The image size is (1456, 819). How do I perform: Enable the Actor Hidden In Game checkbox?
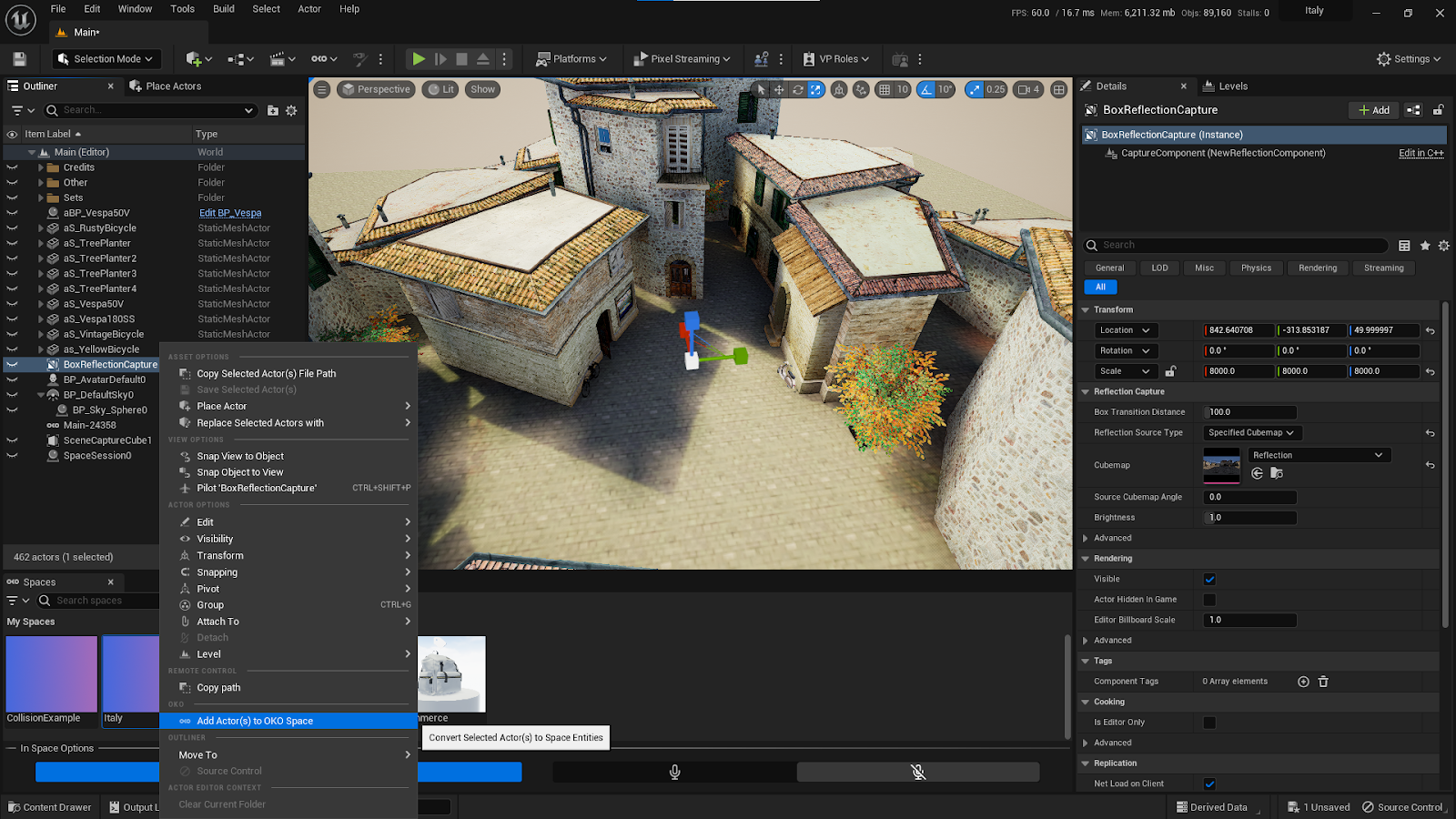tap(1209, 600)
